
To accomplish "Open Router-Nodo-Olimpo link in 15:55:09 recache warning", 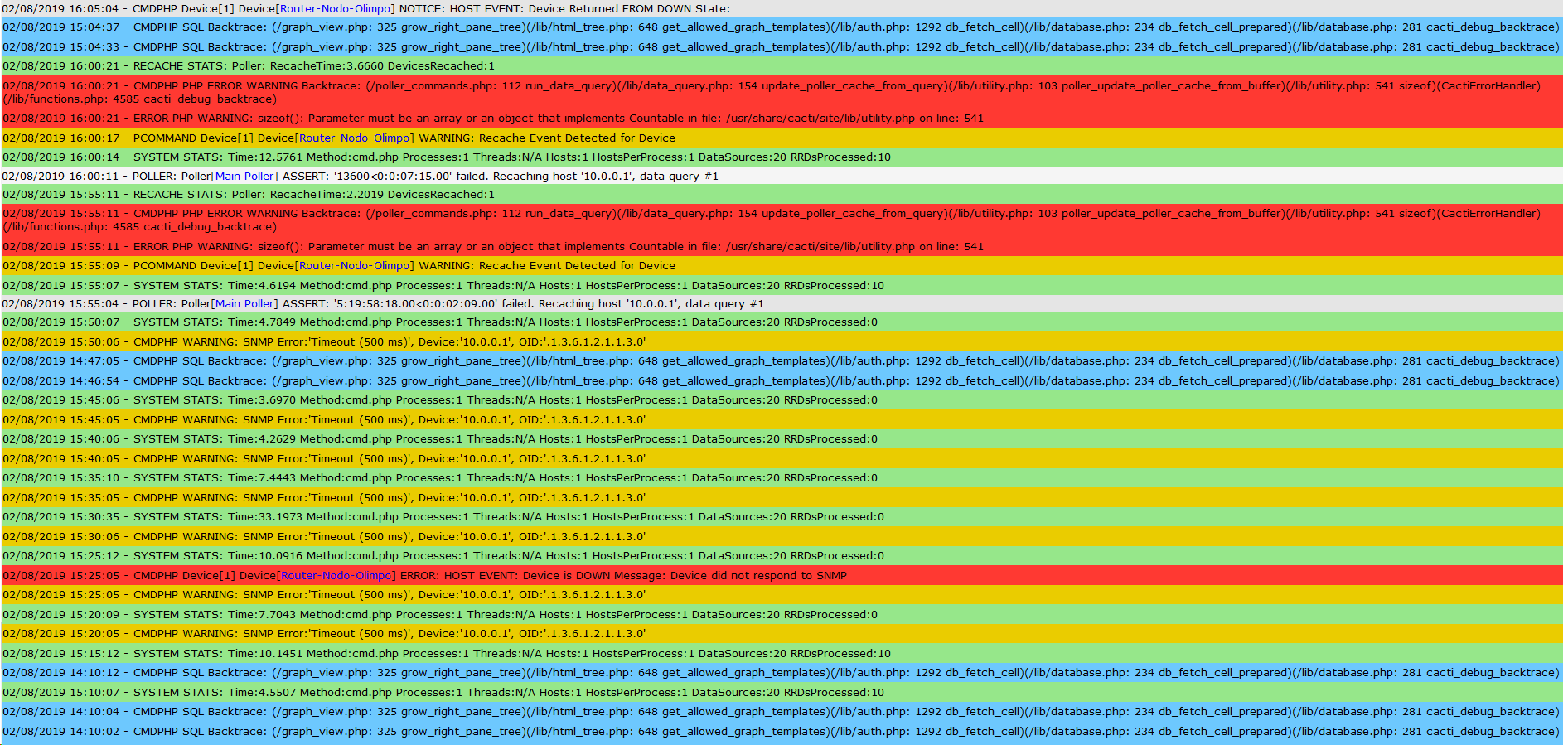I will pyautogui.click(x=354, y=265).
